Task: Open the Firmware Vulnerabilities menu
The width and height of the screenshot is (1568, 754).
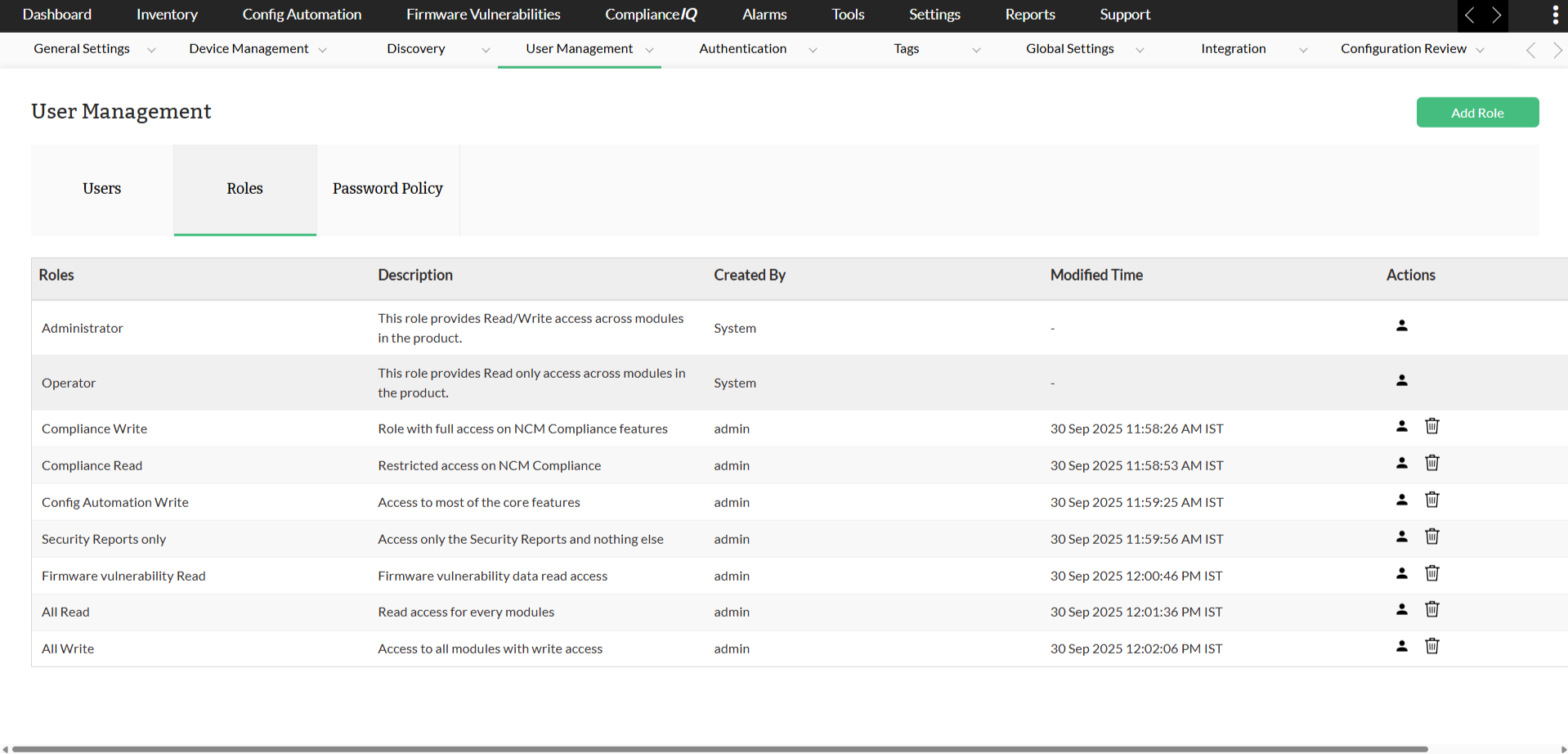Action: coord(483,15)
